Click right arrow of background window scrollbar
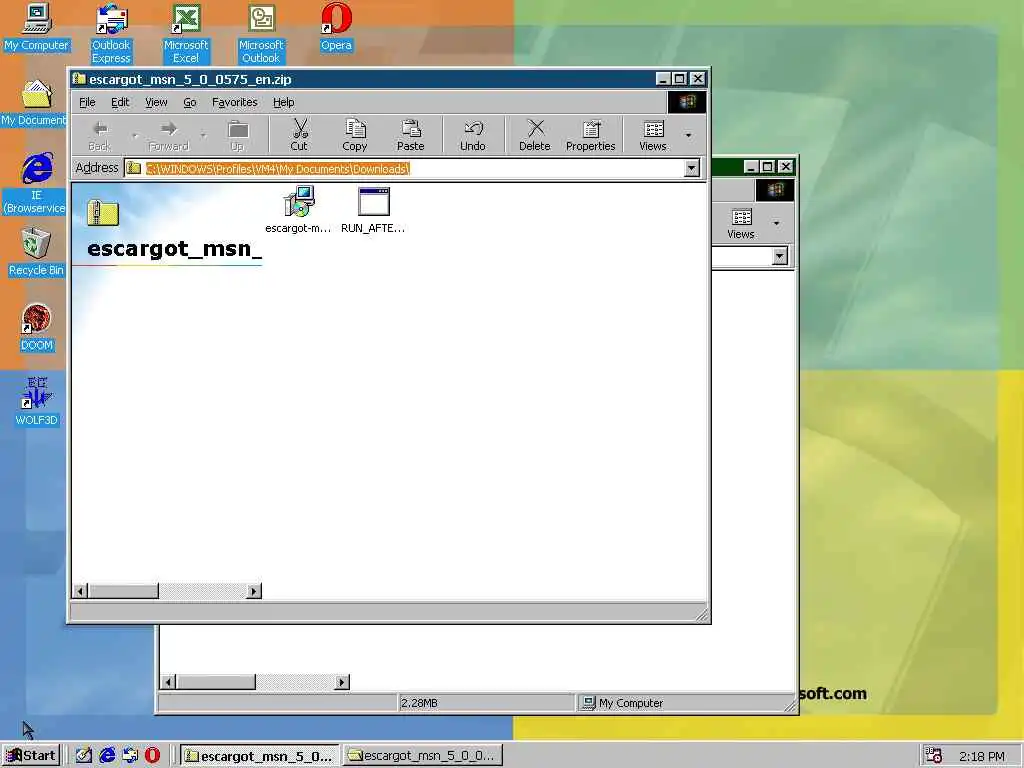Screen dimensions: 1024x768 point(342,682)
